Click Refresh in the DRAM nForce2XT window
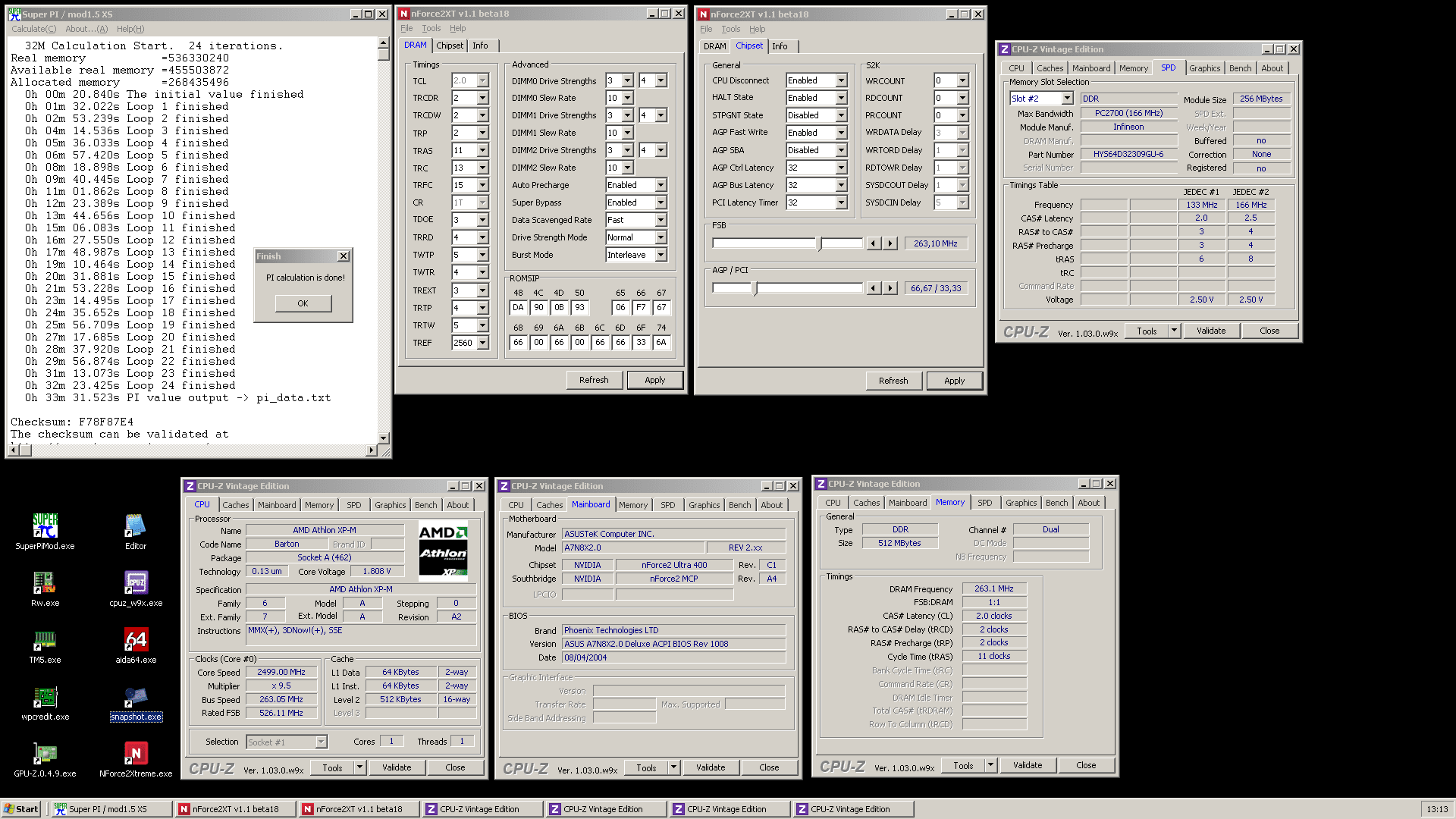The width and height of the screenshot is (1456, 819). (x=594, y=380)
